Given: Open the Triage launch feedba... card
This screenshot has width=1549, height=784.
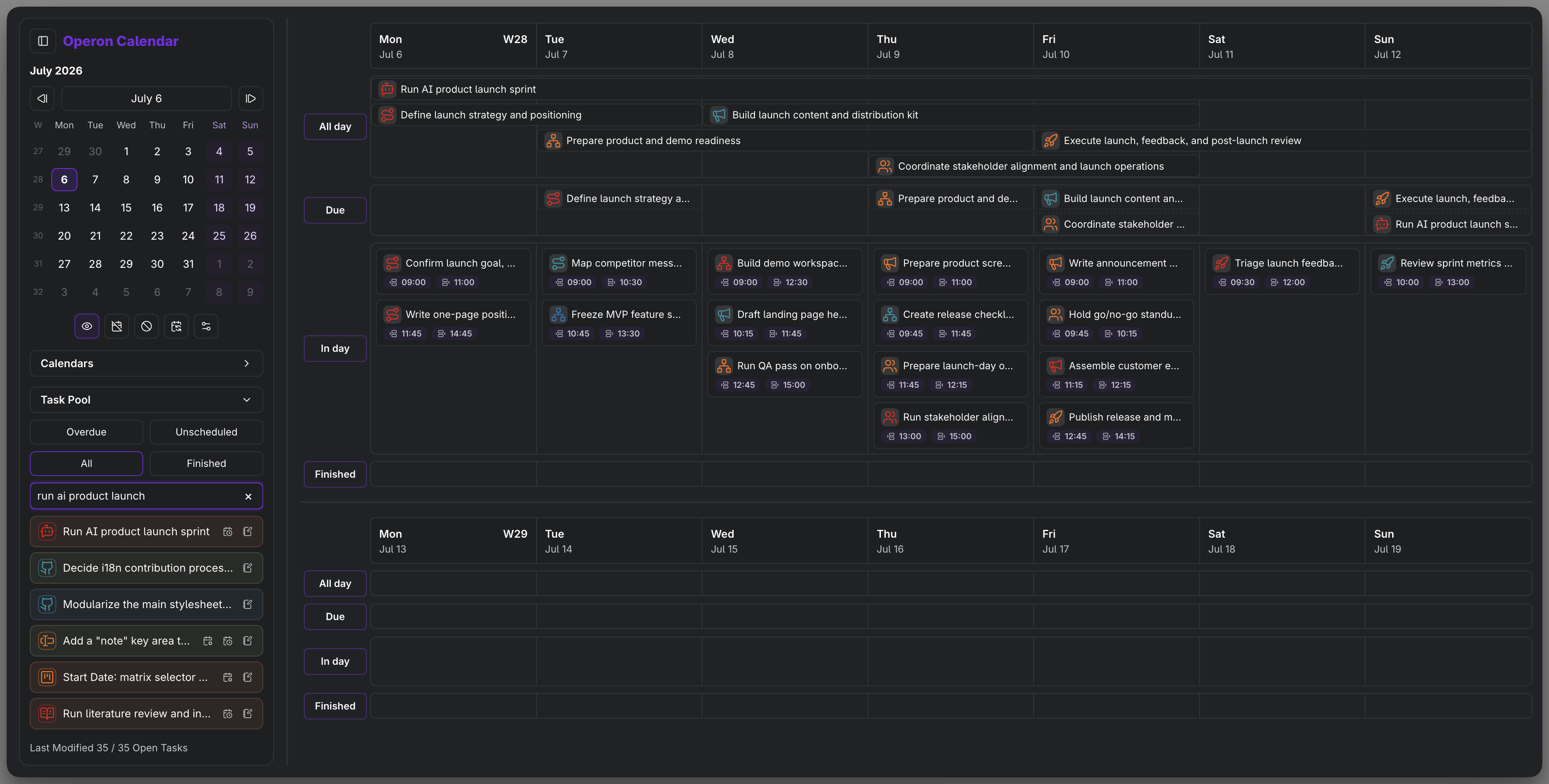Looking at the screenshot, I should click(x=1282, y=272).
